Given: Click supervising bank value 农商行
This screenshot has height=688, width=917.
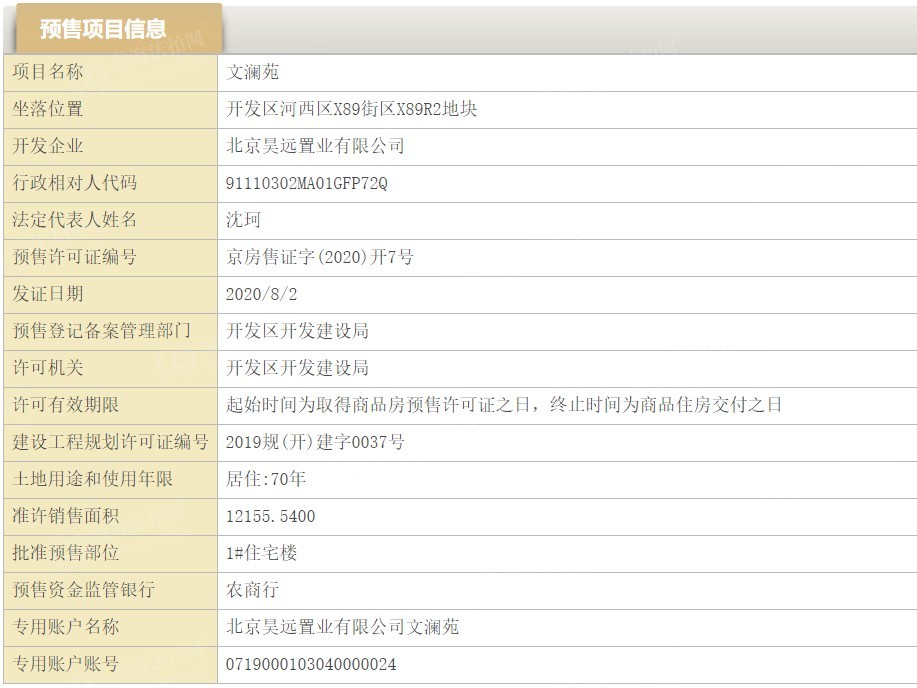Looking at the screenshot, I should [x=253, y=590].
